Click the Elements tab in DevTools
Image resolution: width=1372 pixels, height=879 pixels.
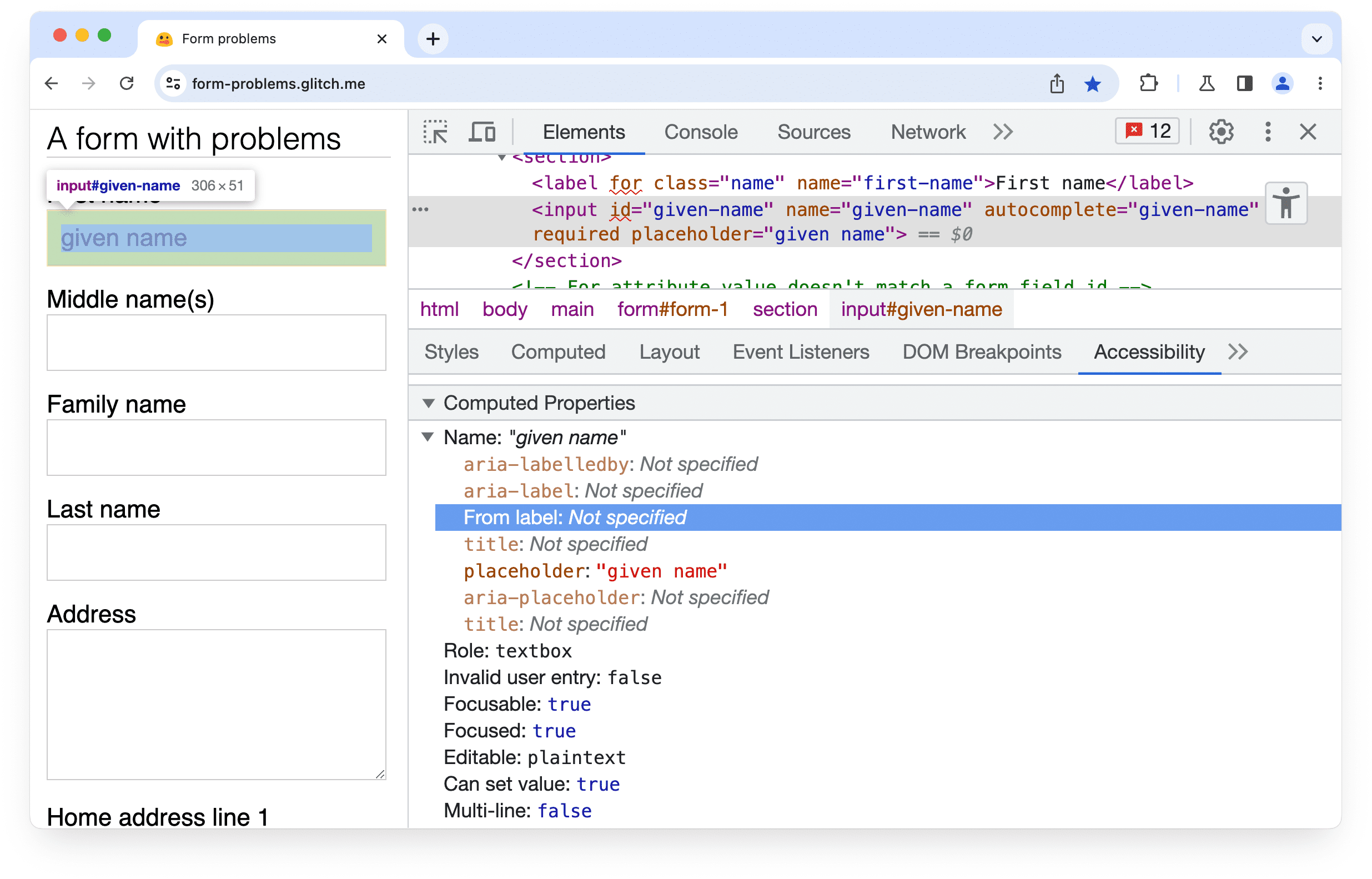tap(585, 131)
